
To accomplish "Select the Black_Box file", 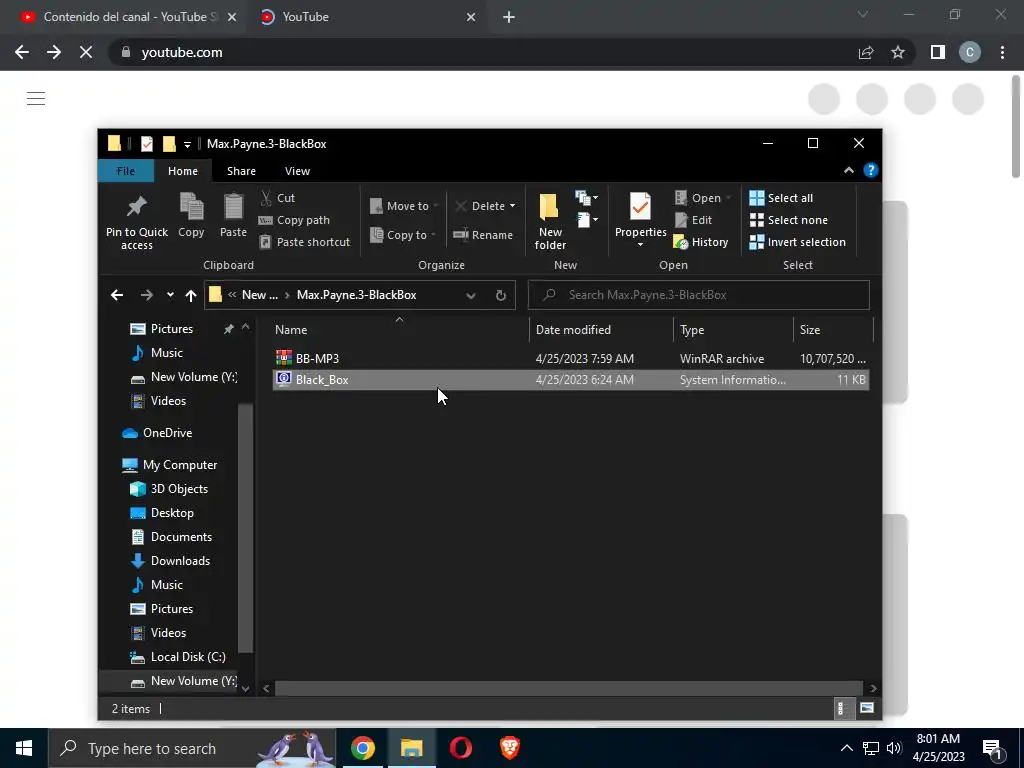I will [x=570, y=380].
